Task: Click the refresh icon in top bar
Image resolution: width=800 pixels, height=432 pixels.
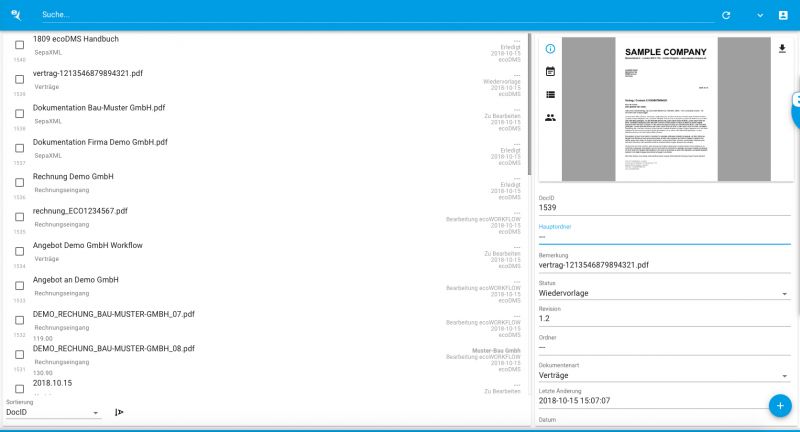Action: tap(726, 16)
